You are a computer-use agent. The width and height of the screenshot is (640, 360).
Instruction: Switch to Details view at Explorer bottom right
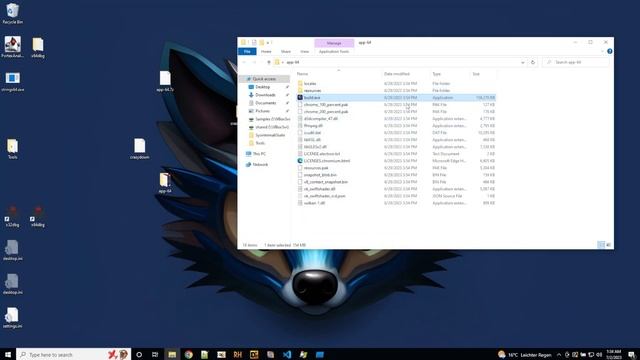[x=601, y=244]
